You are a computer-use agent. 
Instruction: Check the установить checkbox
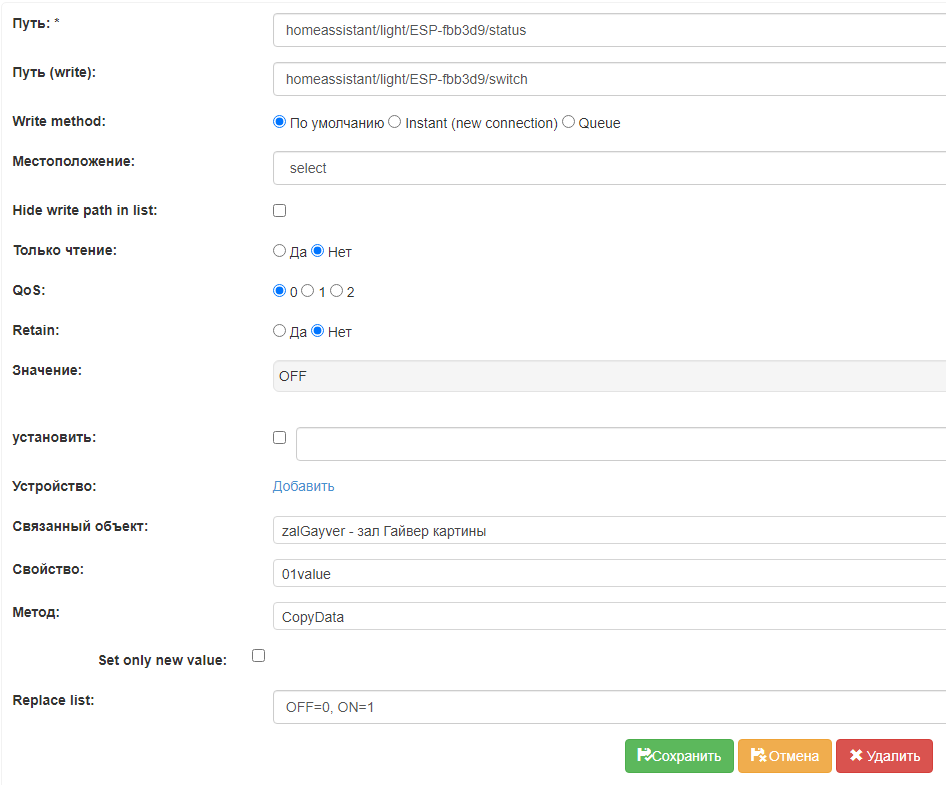click(x=279, y=437)
